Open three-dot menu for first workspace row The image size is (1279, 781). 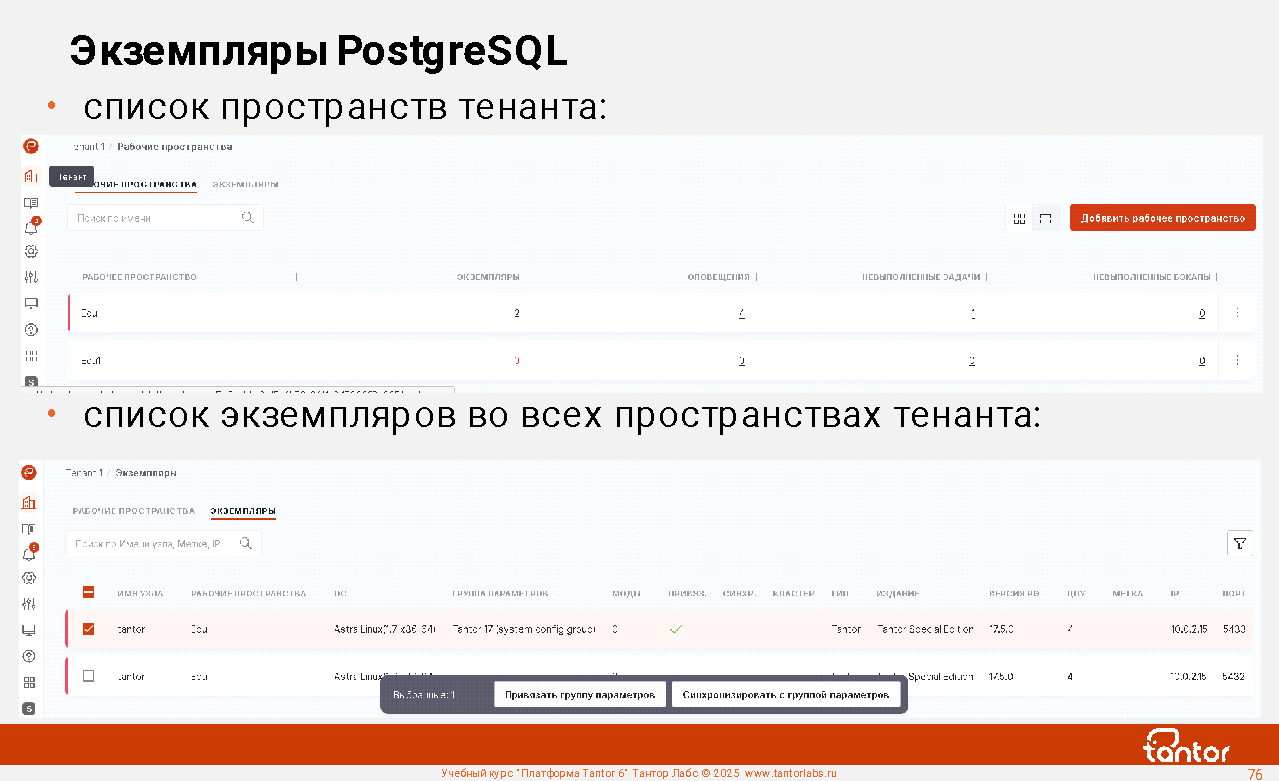pos(1237,313)
